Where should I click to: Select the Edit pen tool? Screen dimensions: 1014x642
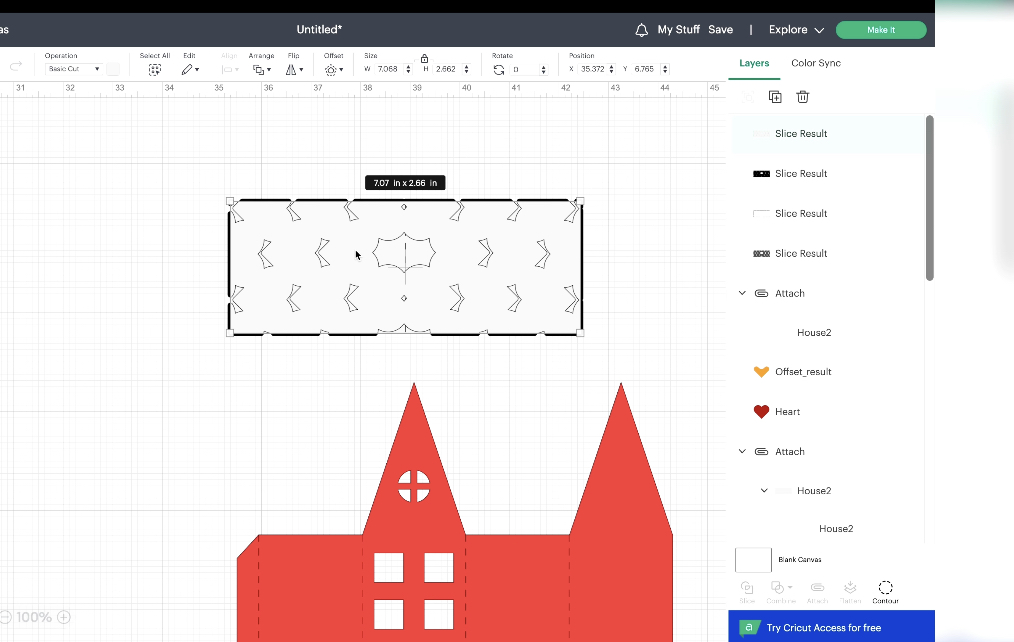[188, 68]
